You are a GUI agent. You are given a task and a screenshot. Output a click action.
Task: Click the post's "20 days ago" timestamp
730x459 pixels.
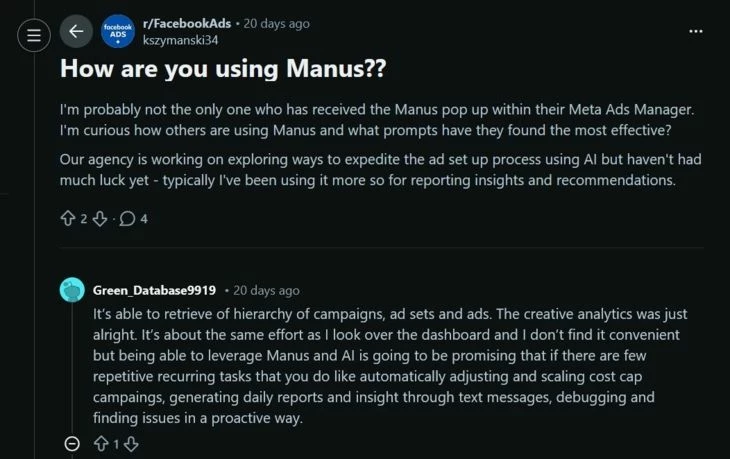[275, 23]
